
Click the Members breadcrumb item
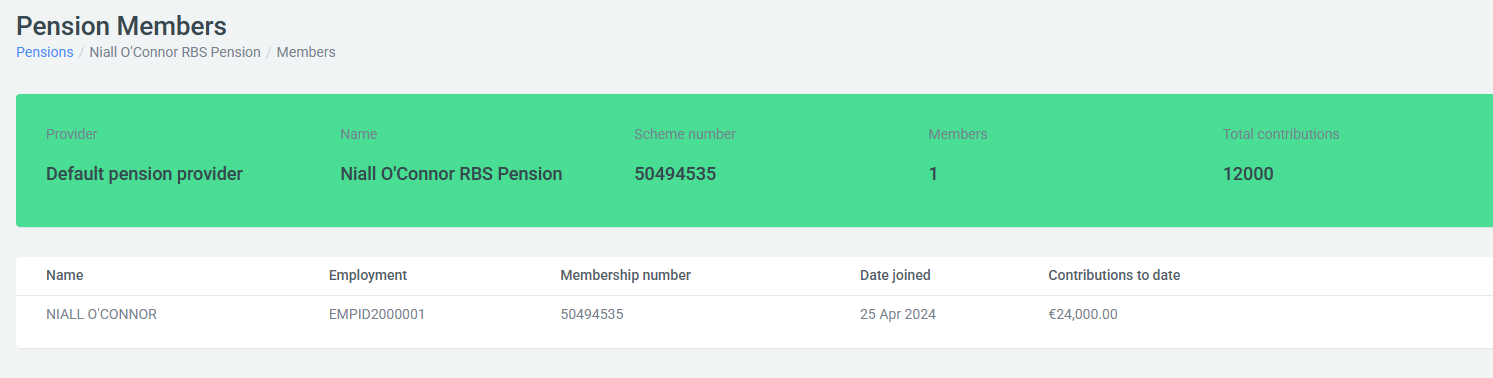pos(306,52)
